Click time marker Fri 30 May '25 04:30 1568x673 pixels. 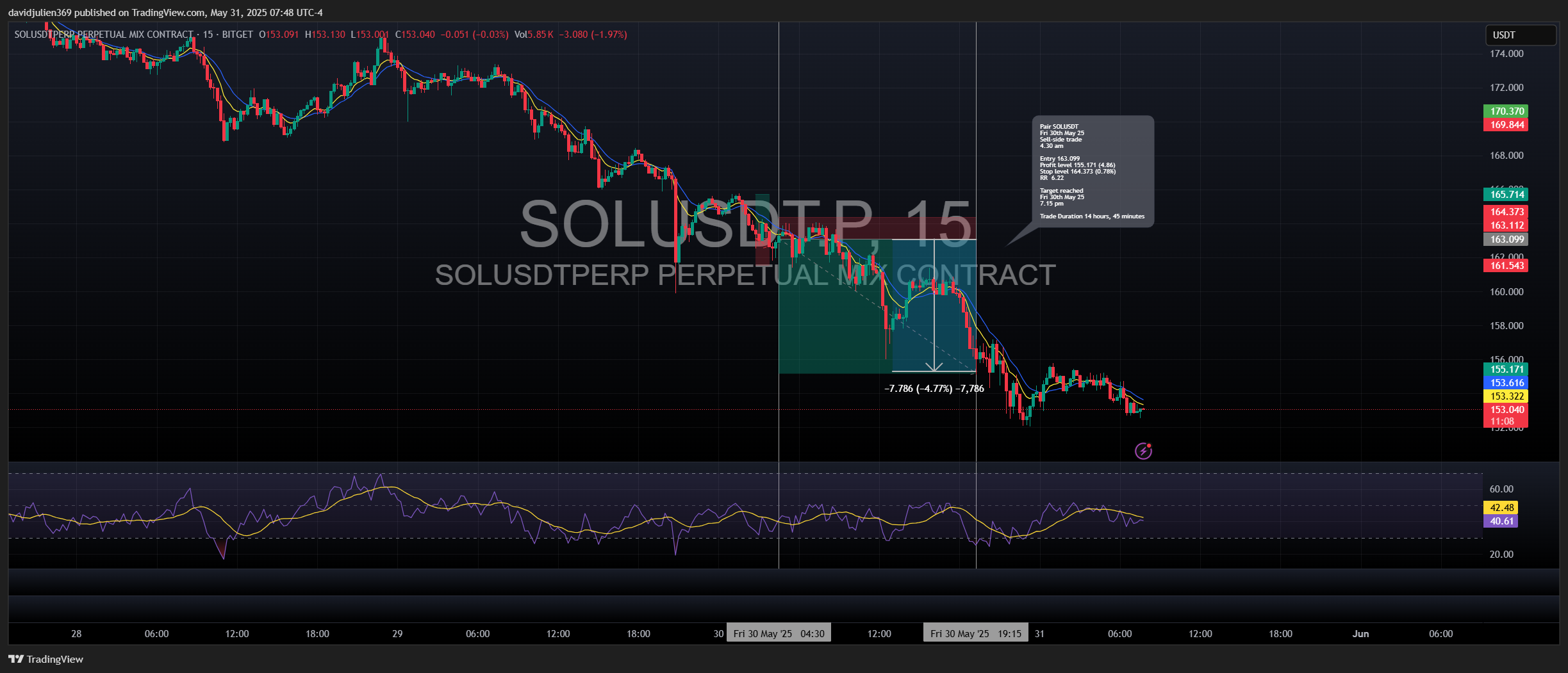point(779,633)
